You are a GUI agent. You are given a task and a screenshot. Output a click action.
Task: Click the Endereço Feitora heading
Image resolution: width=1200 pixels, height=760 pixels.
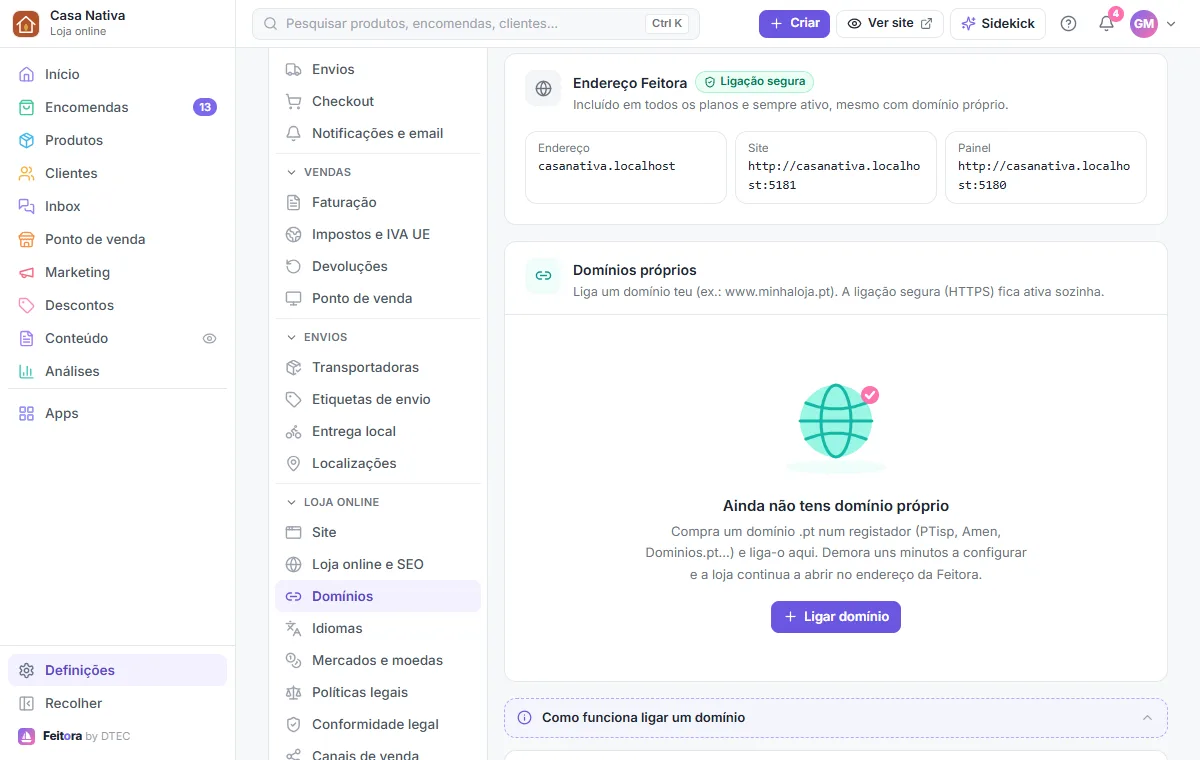(x=630, y=83)
